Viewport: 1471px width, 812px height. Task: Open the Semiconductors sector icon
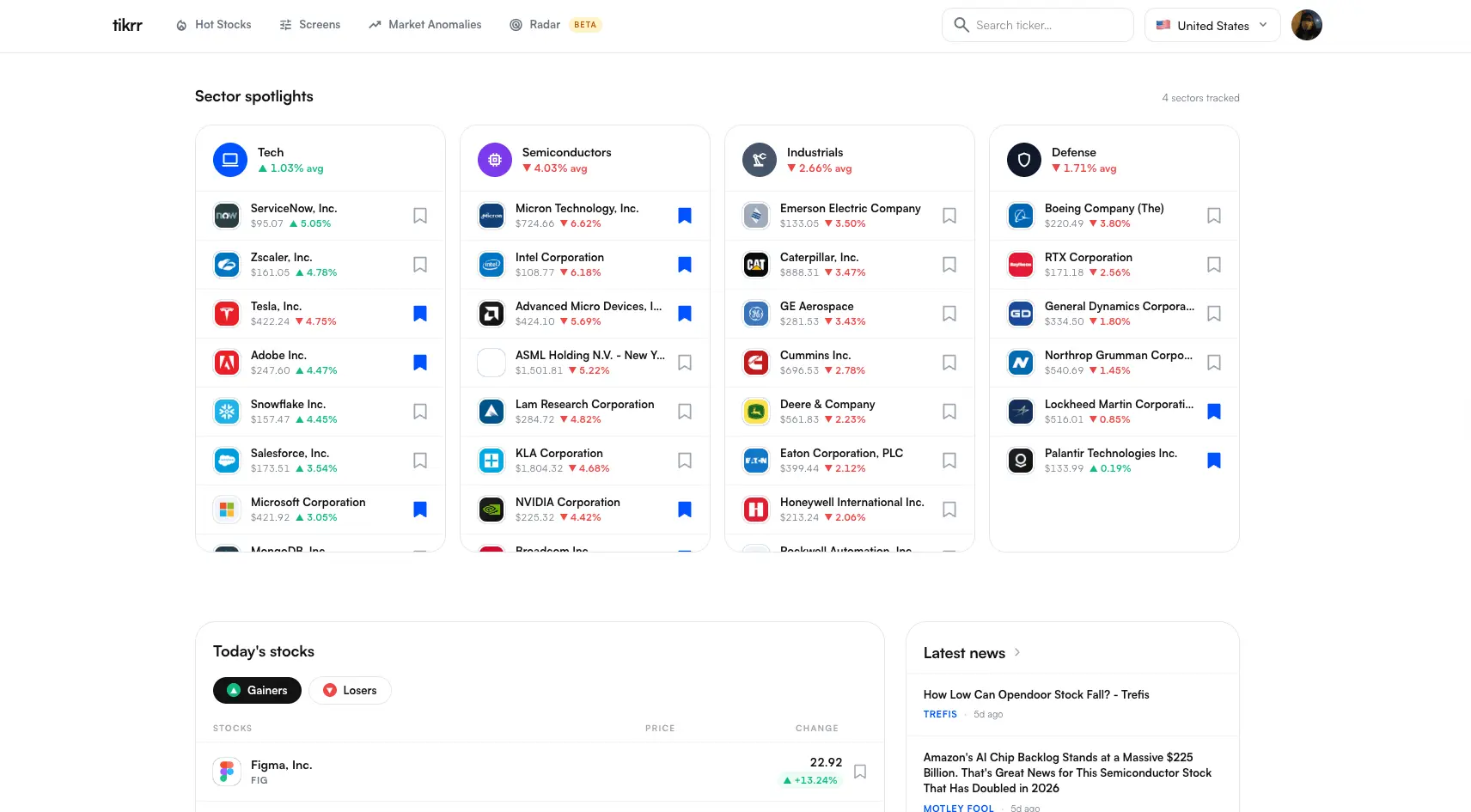tap(495, 160)
